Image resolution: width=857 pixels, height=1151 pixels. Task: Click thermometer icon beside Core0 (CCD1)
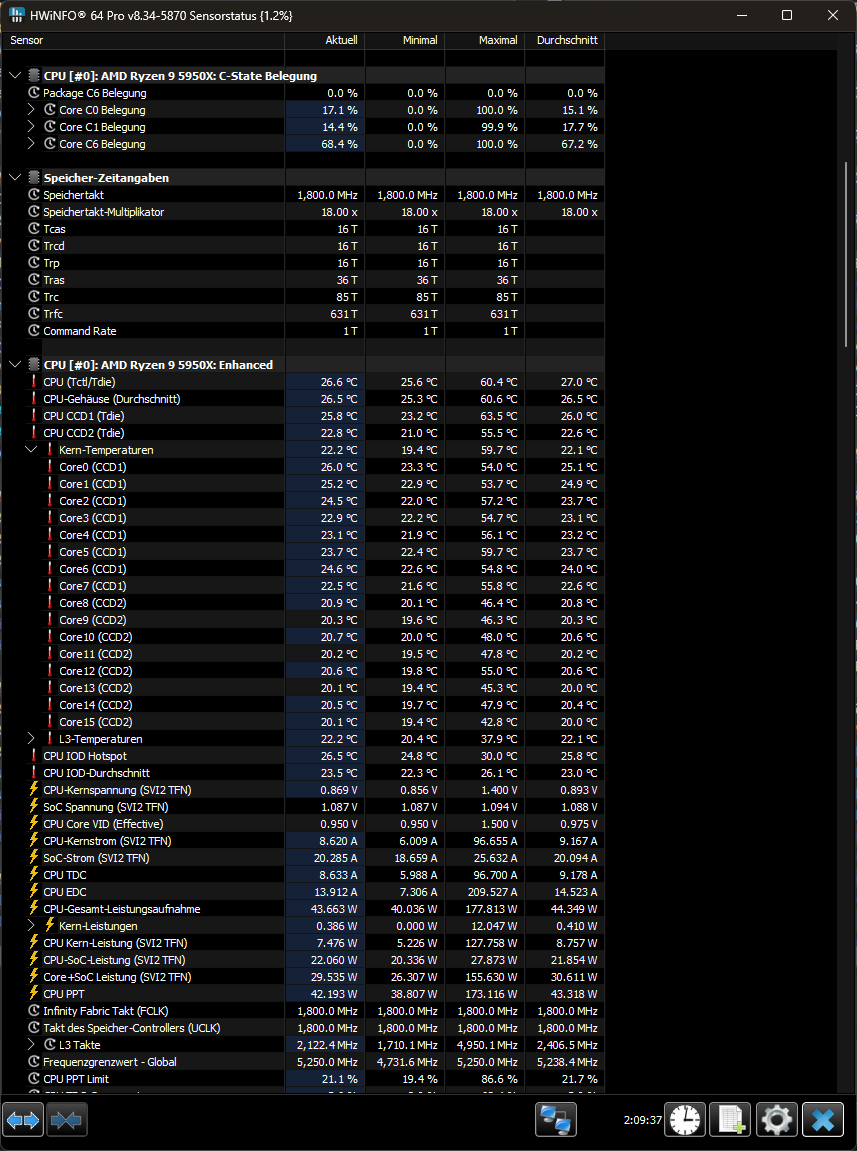[50, 467]
